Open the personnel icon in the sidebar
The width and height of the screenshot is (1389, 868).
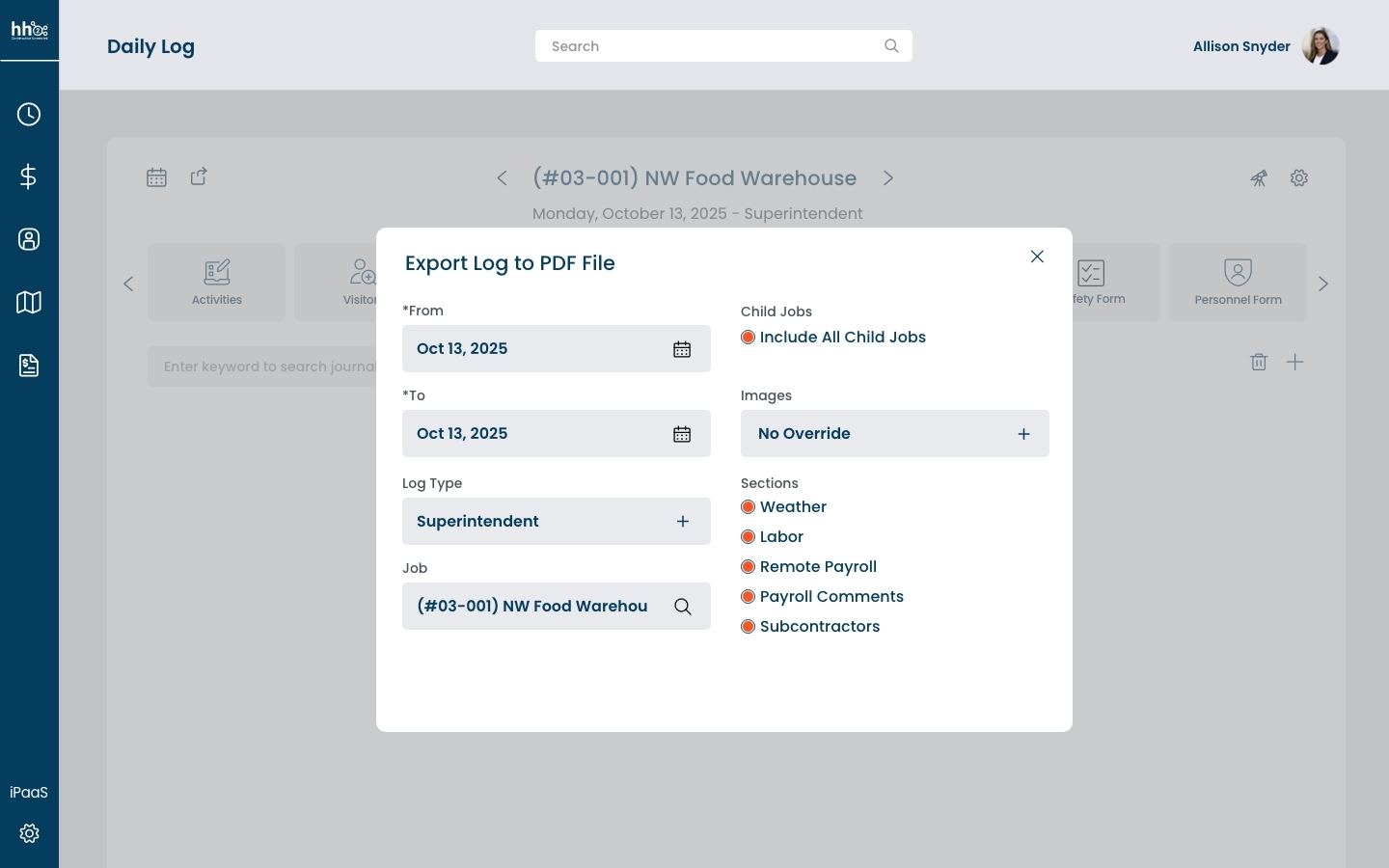point(29,239)
